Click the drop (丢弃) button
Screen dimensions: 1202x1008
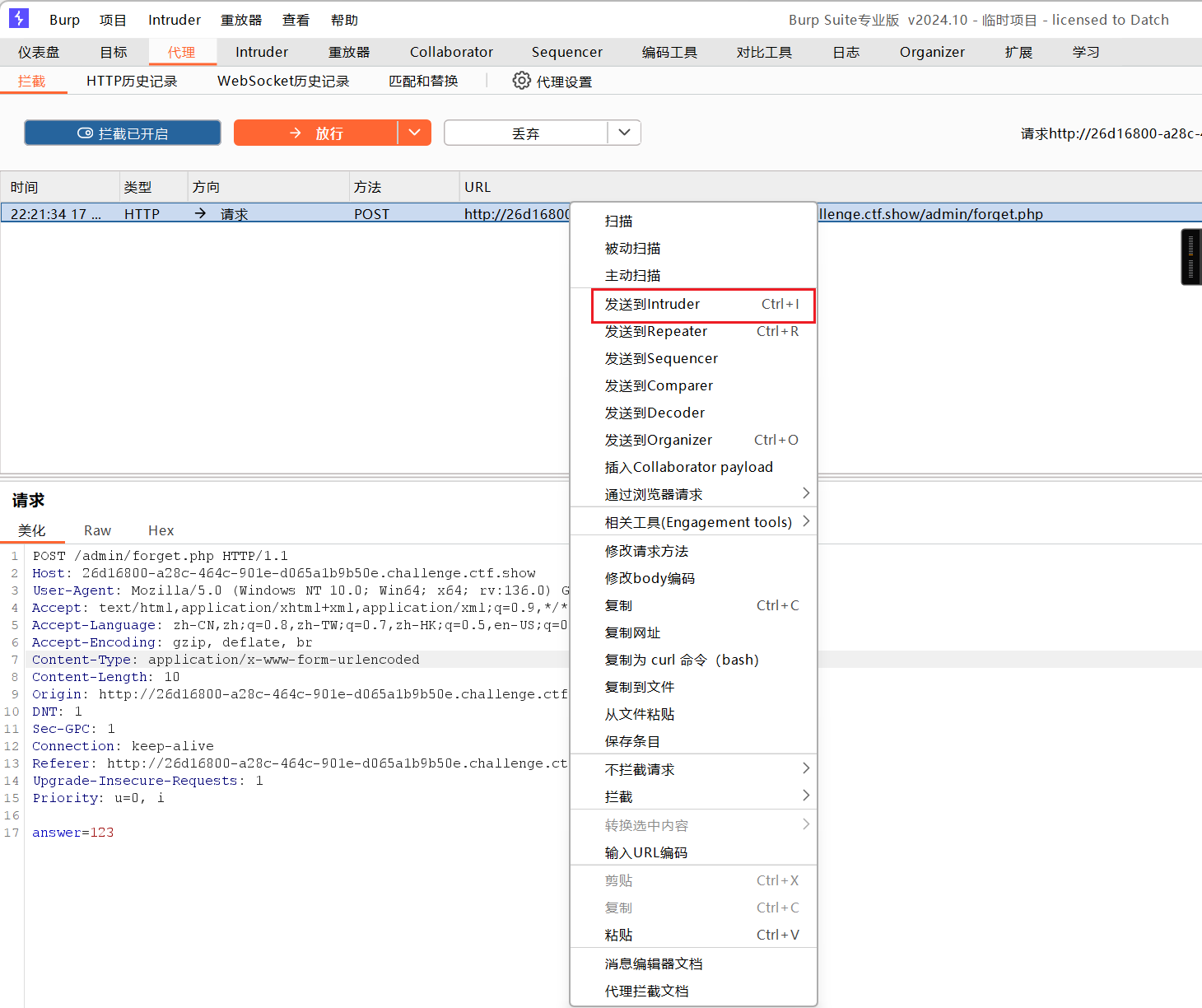[525, 133]
